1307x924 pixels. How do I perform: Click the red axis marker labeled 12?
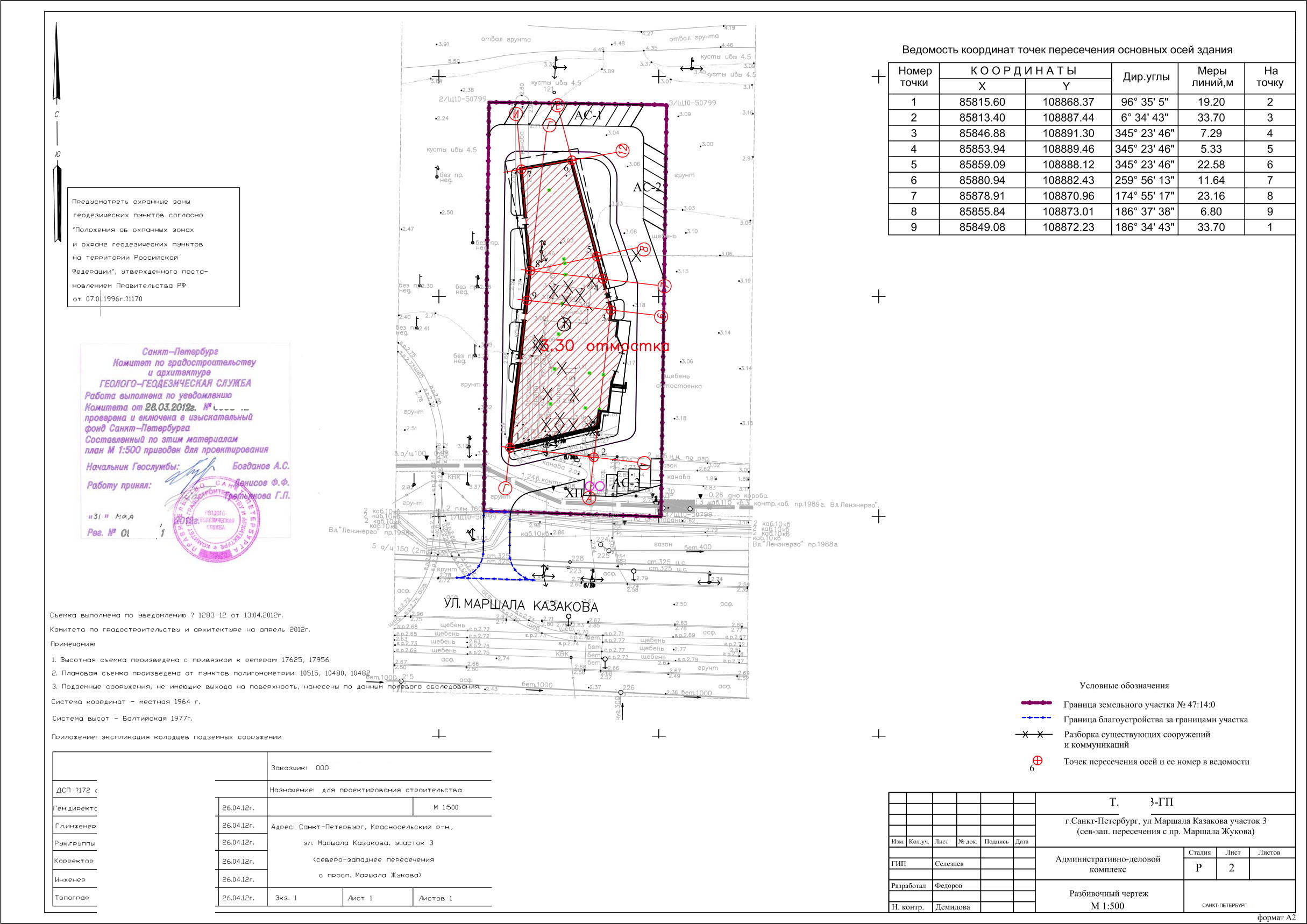[x=623, y=151]
